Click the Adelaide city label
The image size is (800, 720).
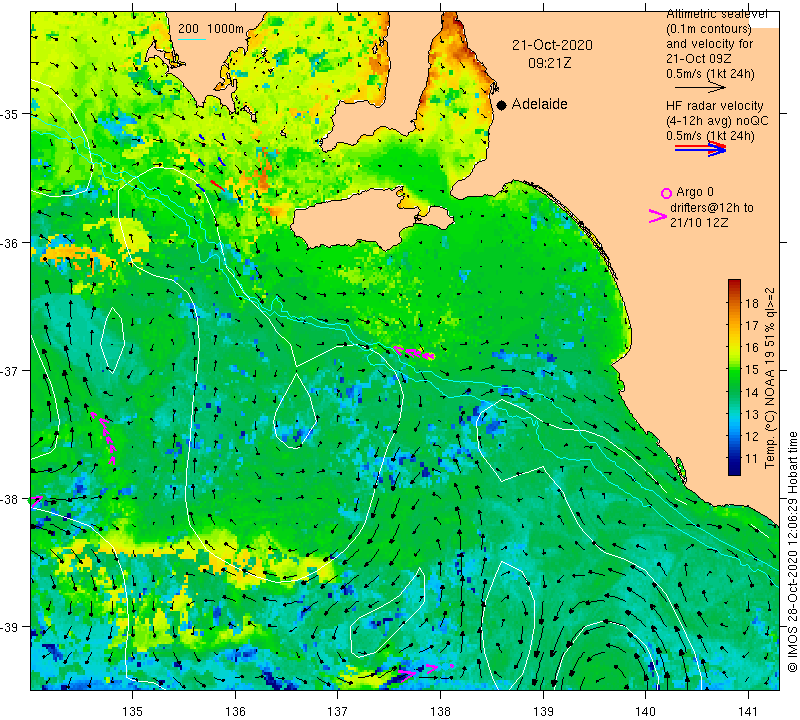point(539,104)
